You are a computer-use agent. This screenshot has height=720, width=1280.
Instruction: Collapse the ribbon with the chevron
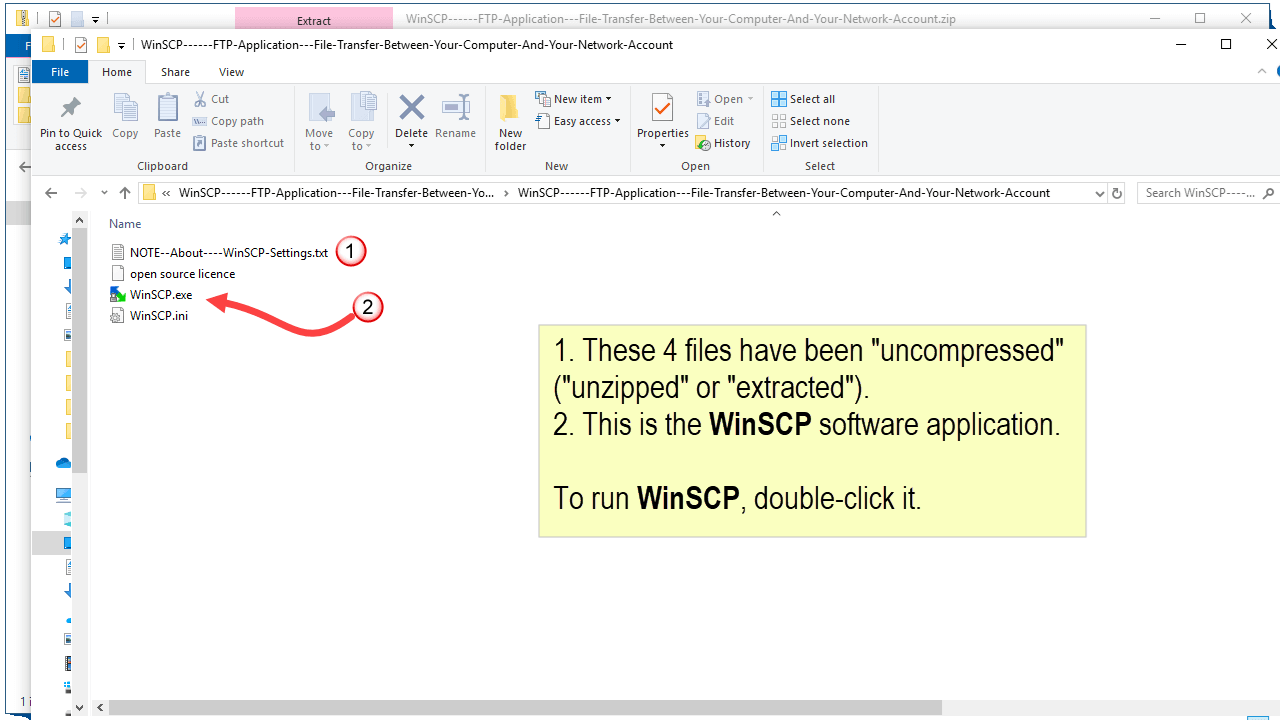[1263, 72]
